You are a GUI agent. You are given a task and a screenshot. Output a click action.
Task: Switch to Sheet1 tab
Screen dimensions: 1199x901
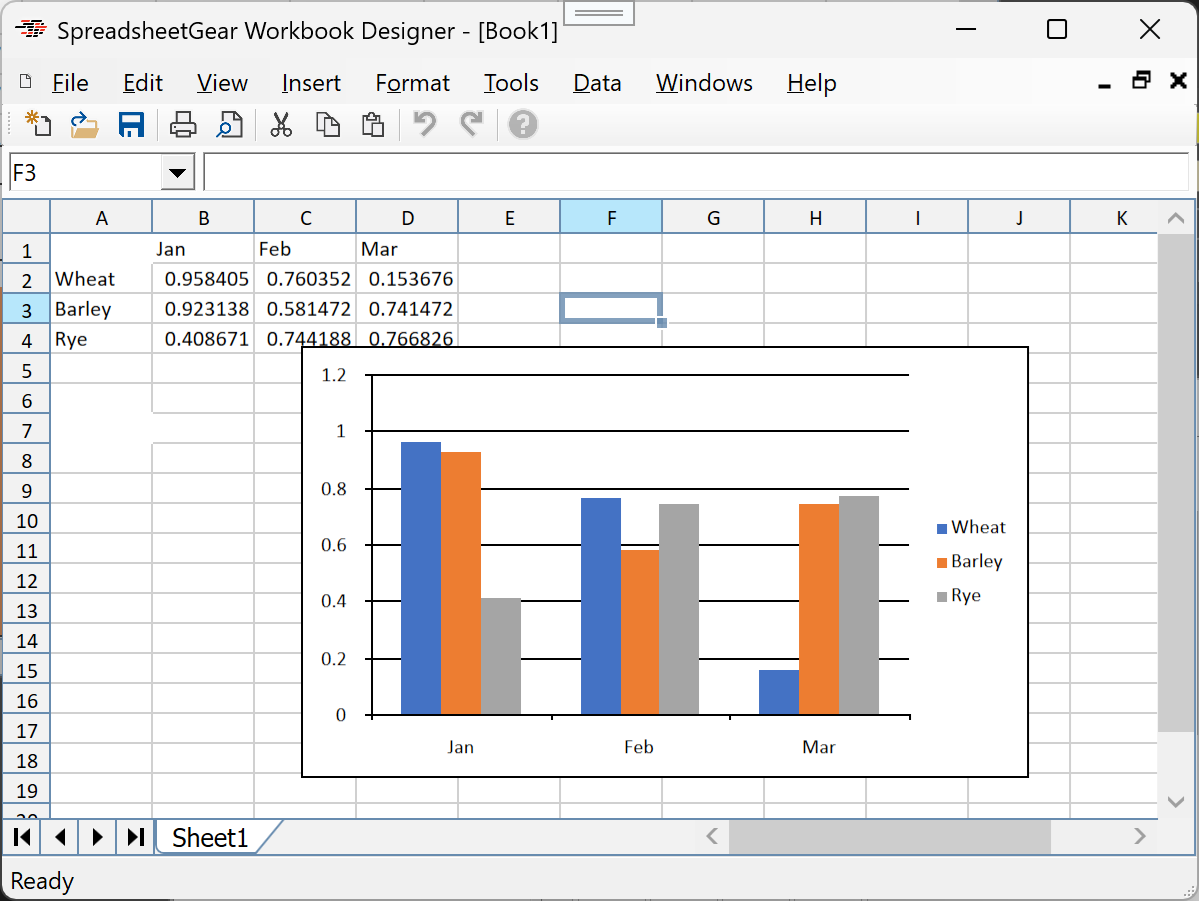pyautogui.click(x=210, y=837)
